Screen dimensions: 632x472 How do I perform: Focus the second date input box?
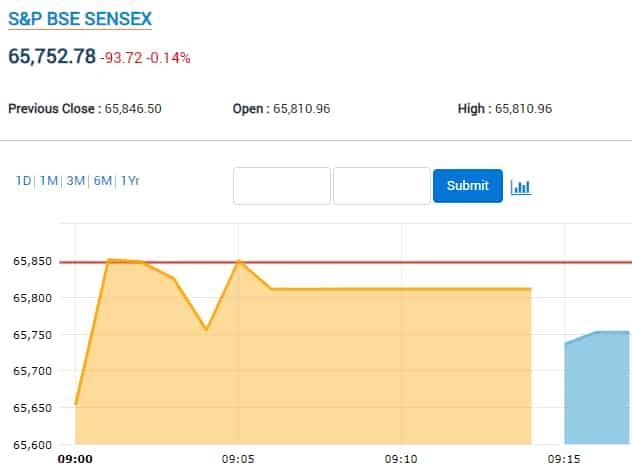(x=381, y=186)
